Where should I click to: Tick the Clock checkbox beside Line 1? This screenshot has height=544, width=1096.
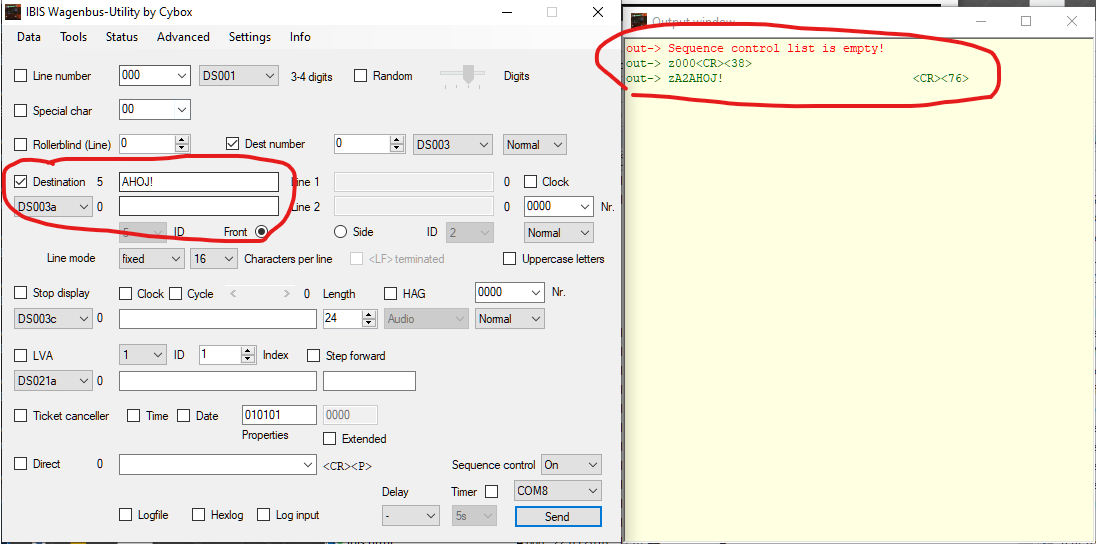pyautogui.click(x=531, y=182)
